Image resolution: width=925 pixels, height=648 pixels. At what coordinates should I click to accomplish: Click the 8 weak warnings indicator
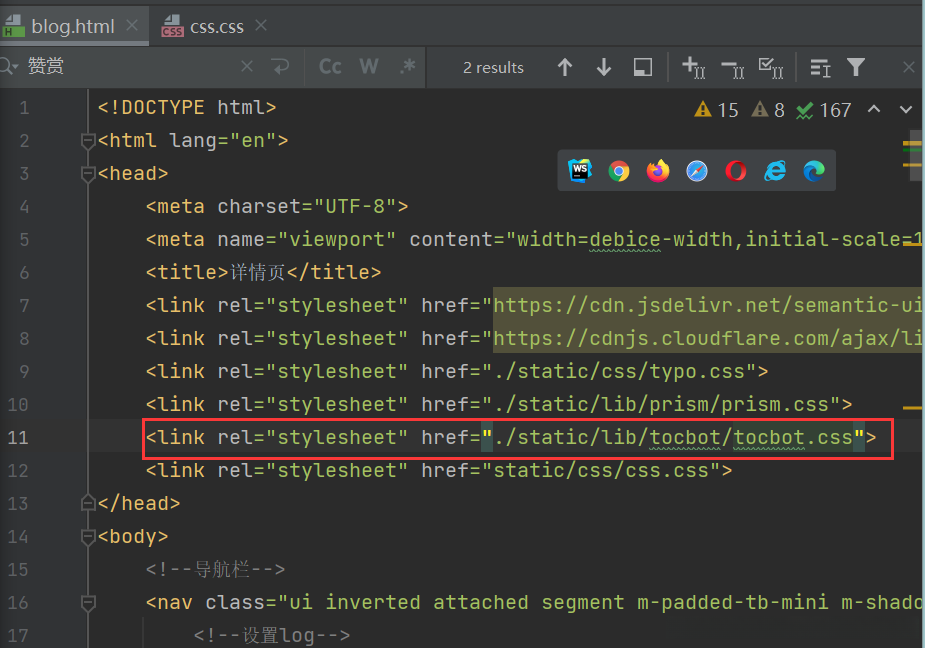point(767,110)
